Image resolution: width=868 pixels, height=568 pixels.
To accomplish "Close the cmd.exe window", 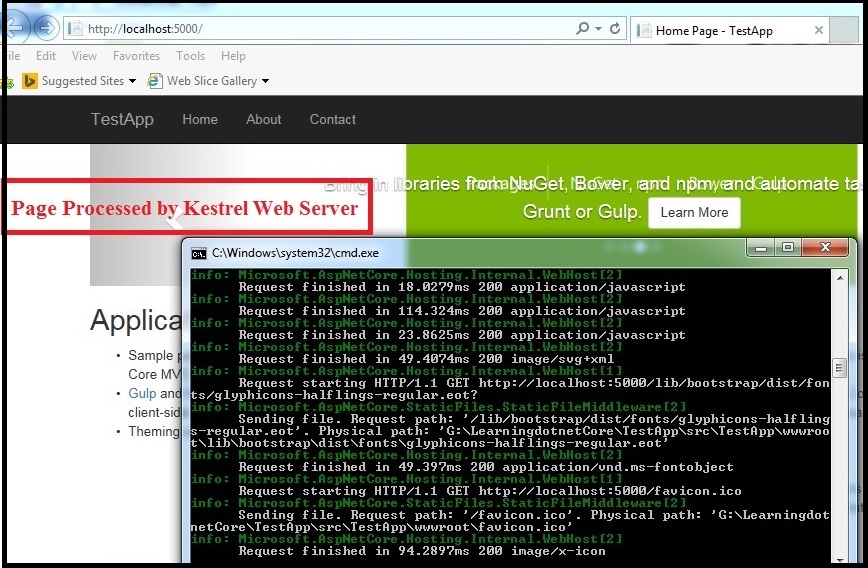I will (825, 247).
